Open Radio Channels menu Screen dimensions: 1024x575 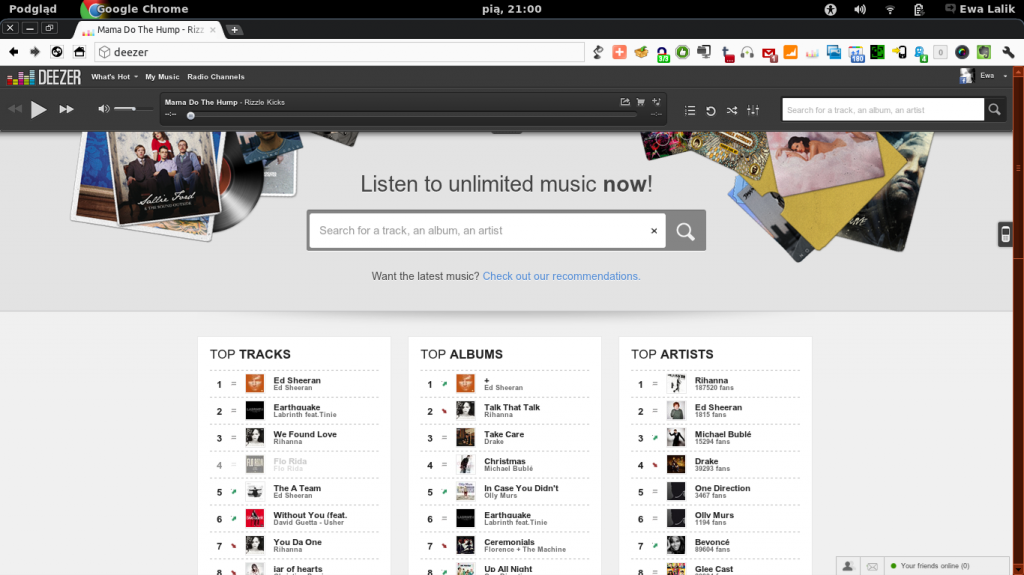216,76
